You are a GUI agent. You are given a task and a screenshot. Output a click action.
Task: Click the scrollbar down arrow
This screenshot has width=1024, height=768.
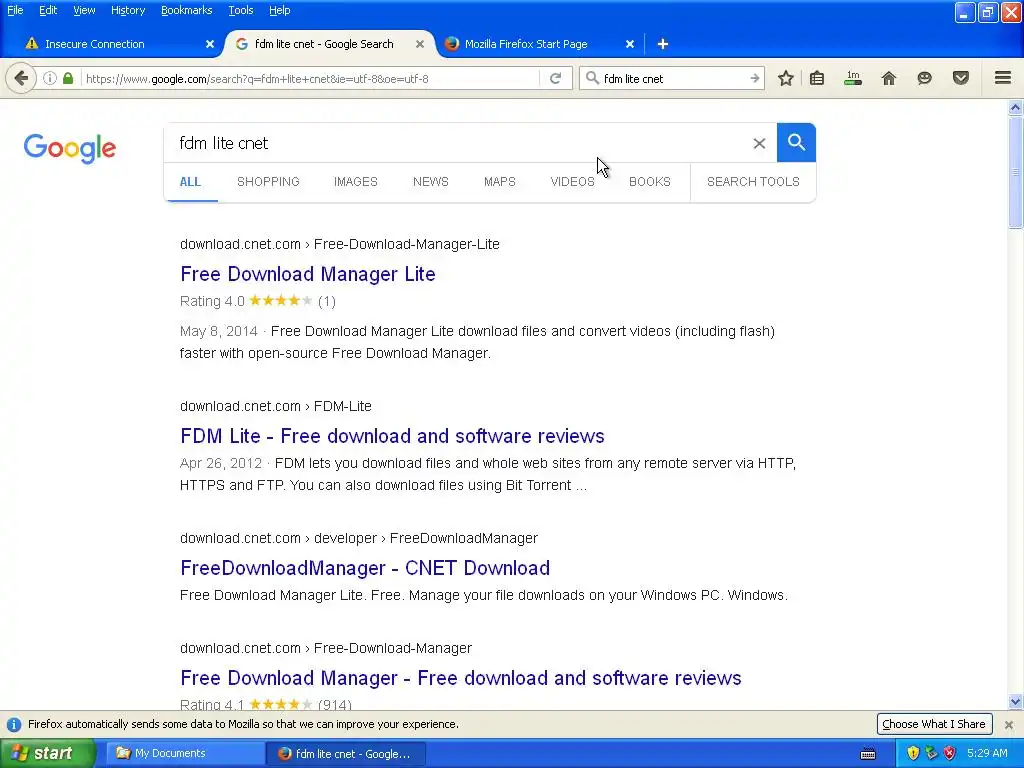[1016, 702]
